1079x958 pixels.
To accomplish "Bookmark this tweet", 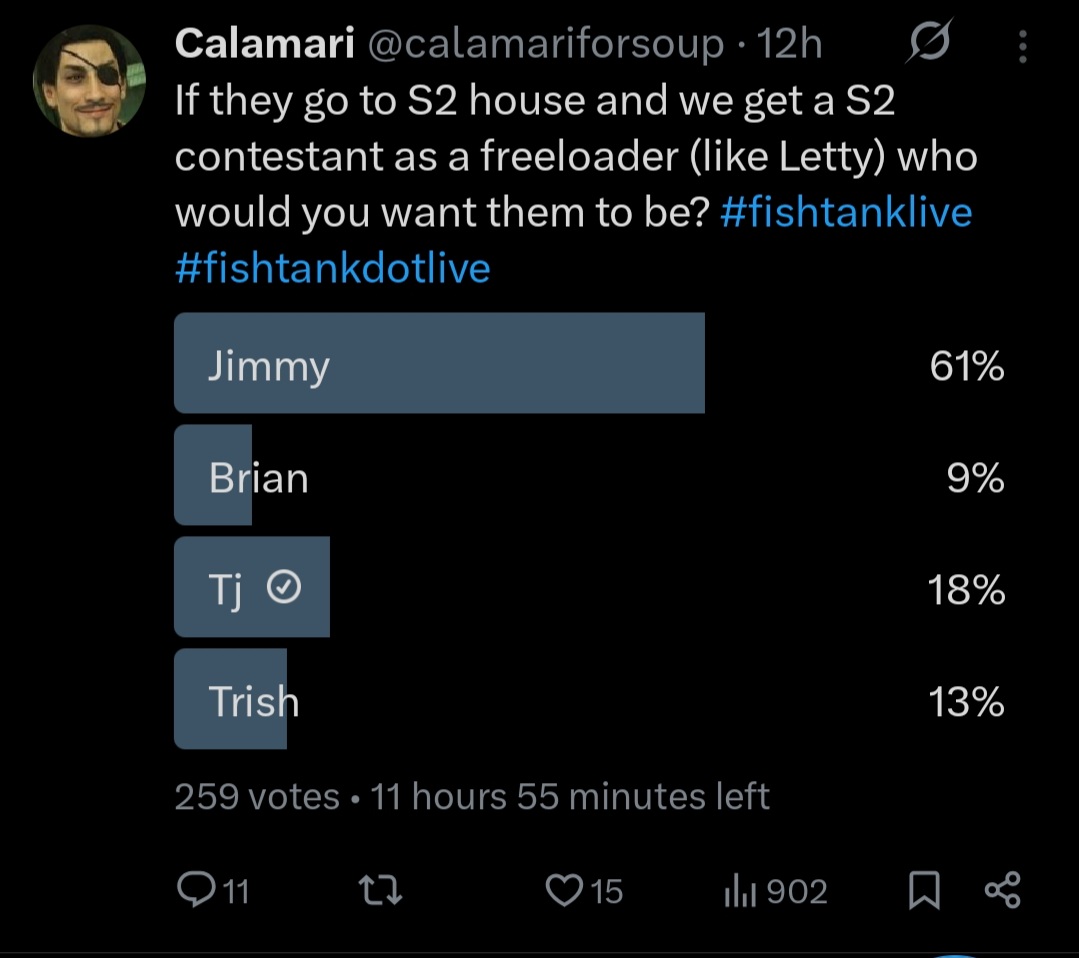I will [x=924, y=890].
